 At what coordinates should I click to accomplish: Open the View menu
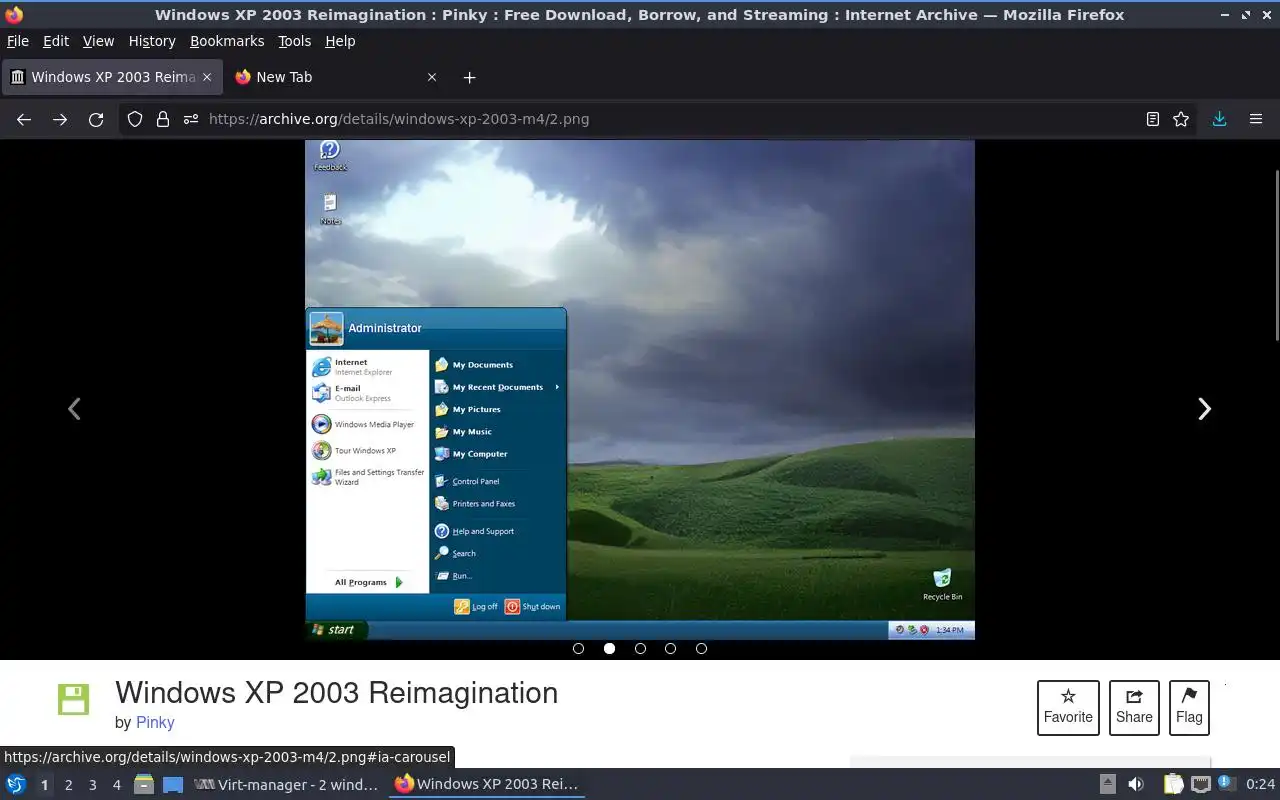point(98,41)
